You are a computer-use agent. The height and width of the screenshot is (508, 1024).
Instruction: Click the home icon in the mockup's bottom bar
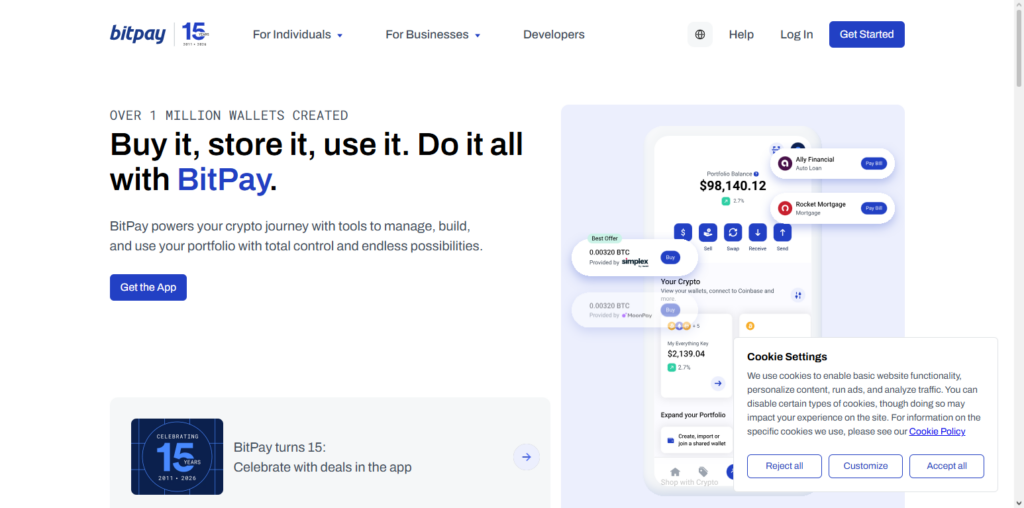(x=675, y=471)
